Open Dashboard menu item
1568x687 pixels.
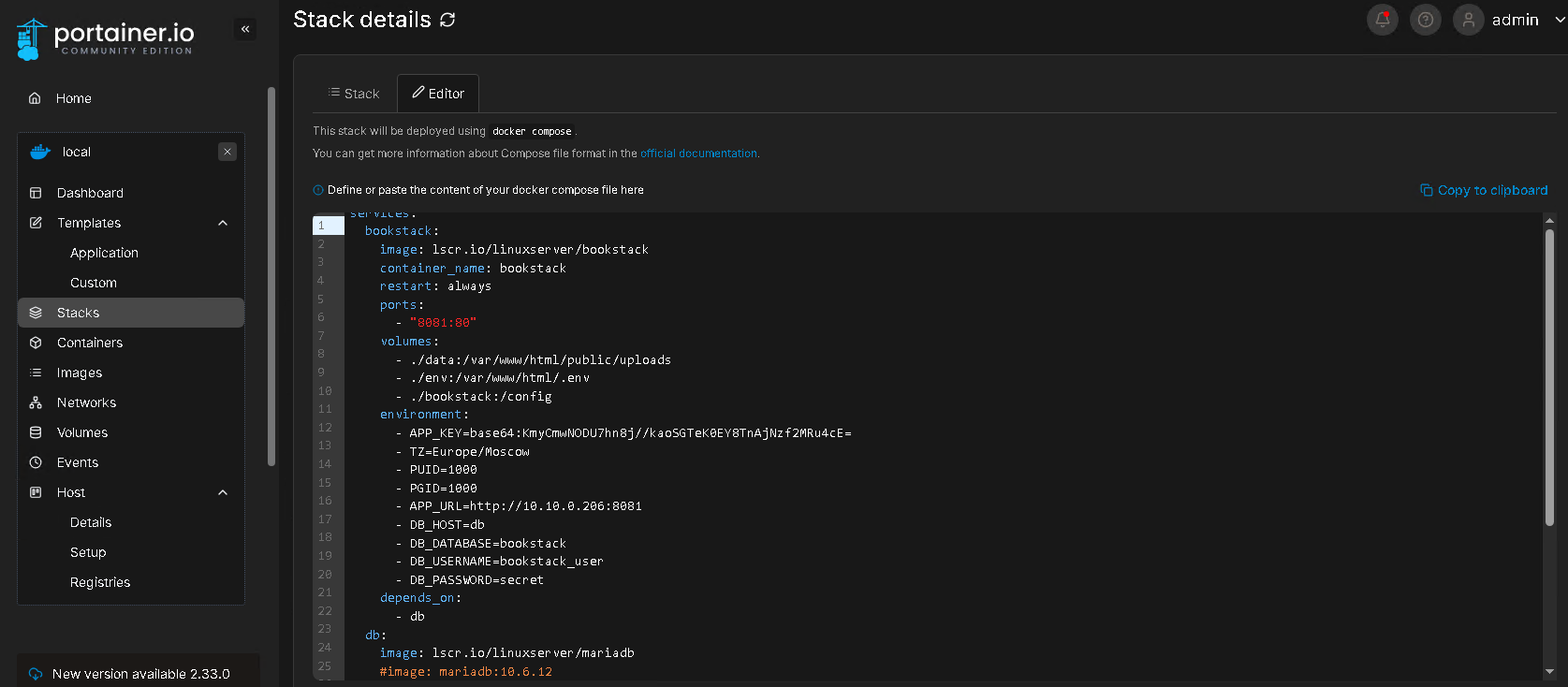click(x=90, y=193)
